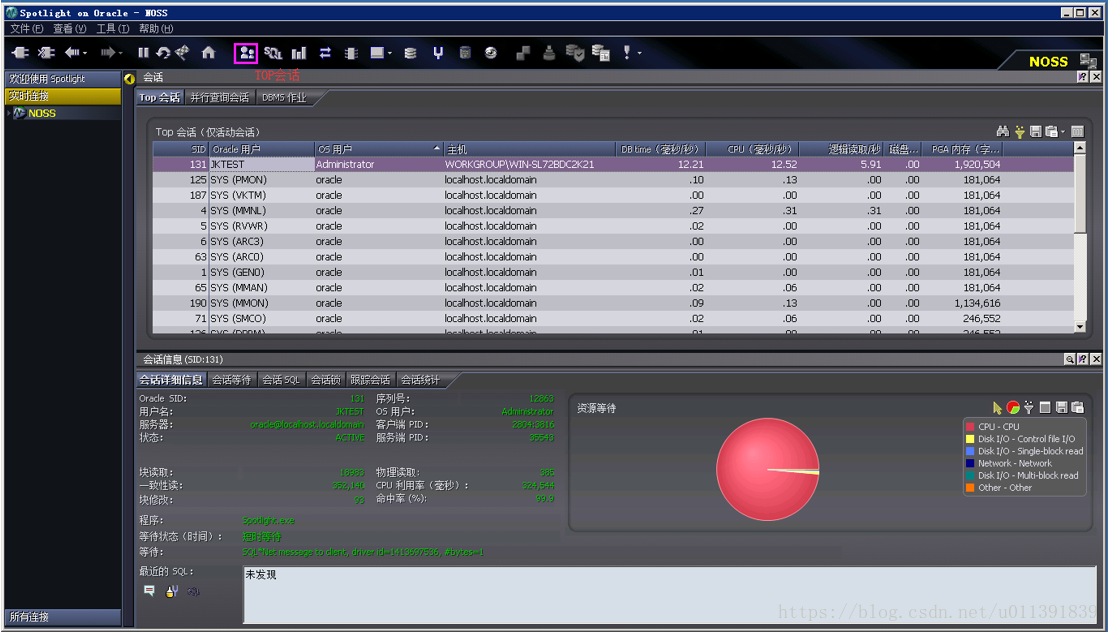Click pie chart type icon in resource waits
Viewport: 1109px width, 632px height.
tap(1013, 407)
